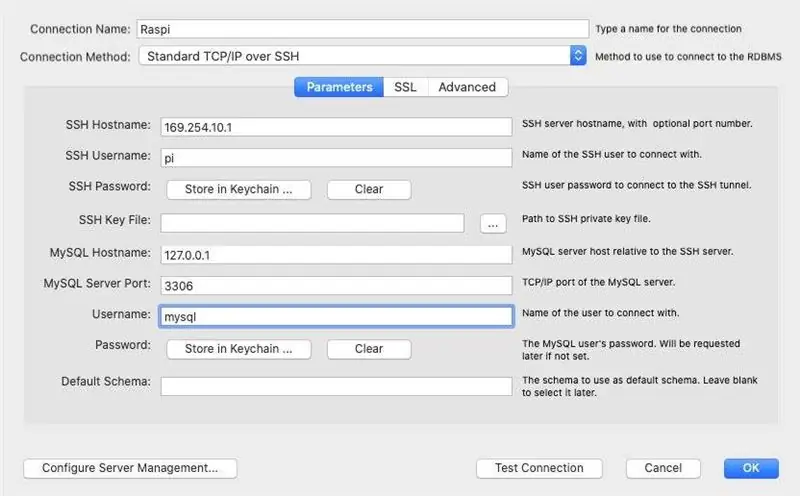Select the SSH Username field
The image size is (800, 496).
coord(336,158)
